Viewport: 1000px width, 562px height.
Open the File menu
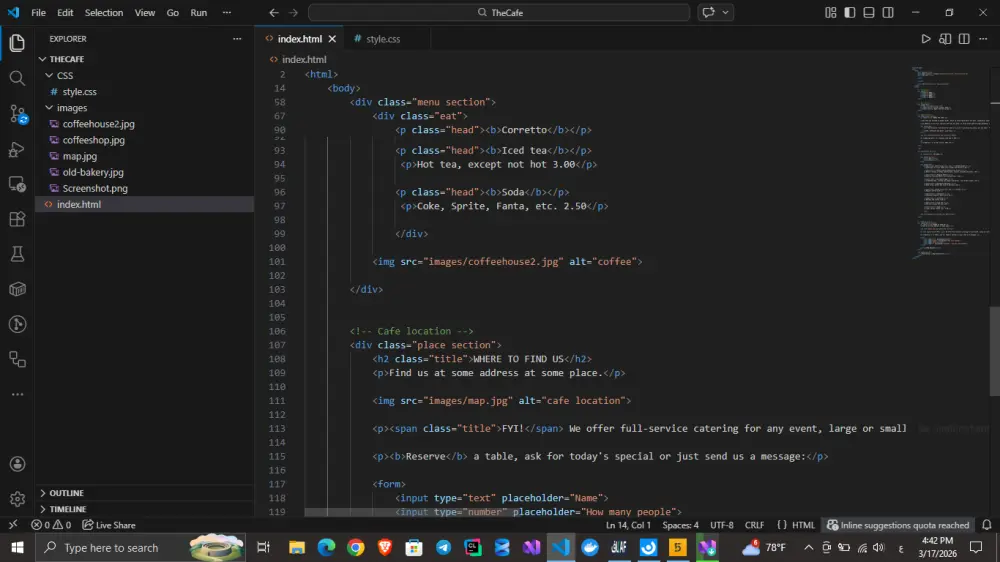coord(38,13)
